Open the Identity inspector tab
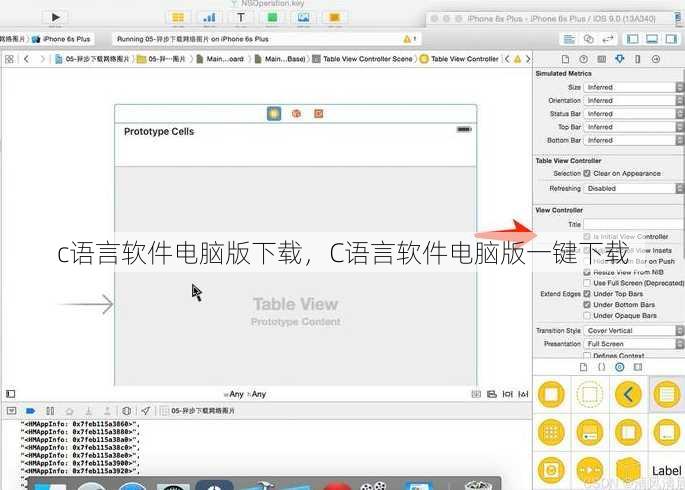685x490 pixels. click(602, 59)
